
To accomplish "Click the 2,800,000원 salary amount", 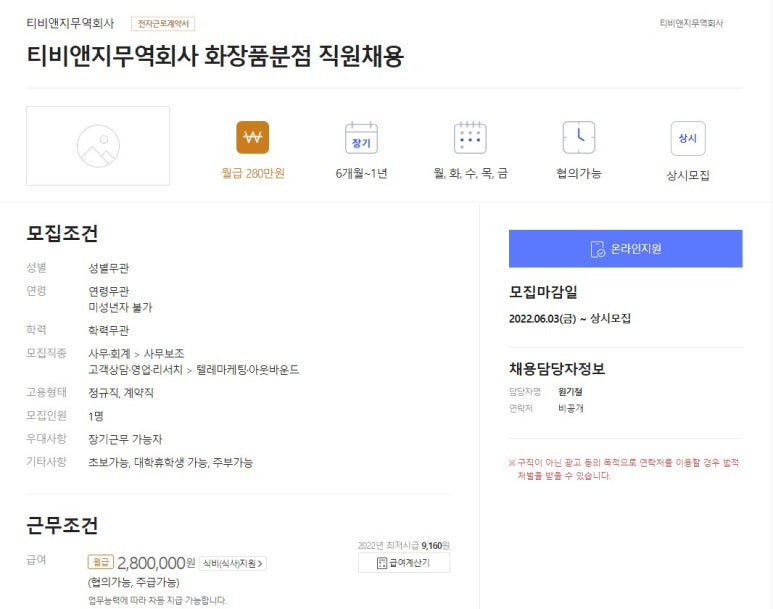I will click(x=156, y=563).
